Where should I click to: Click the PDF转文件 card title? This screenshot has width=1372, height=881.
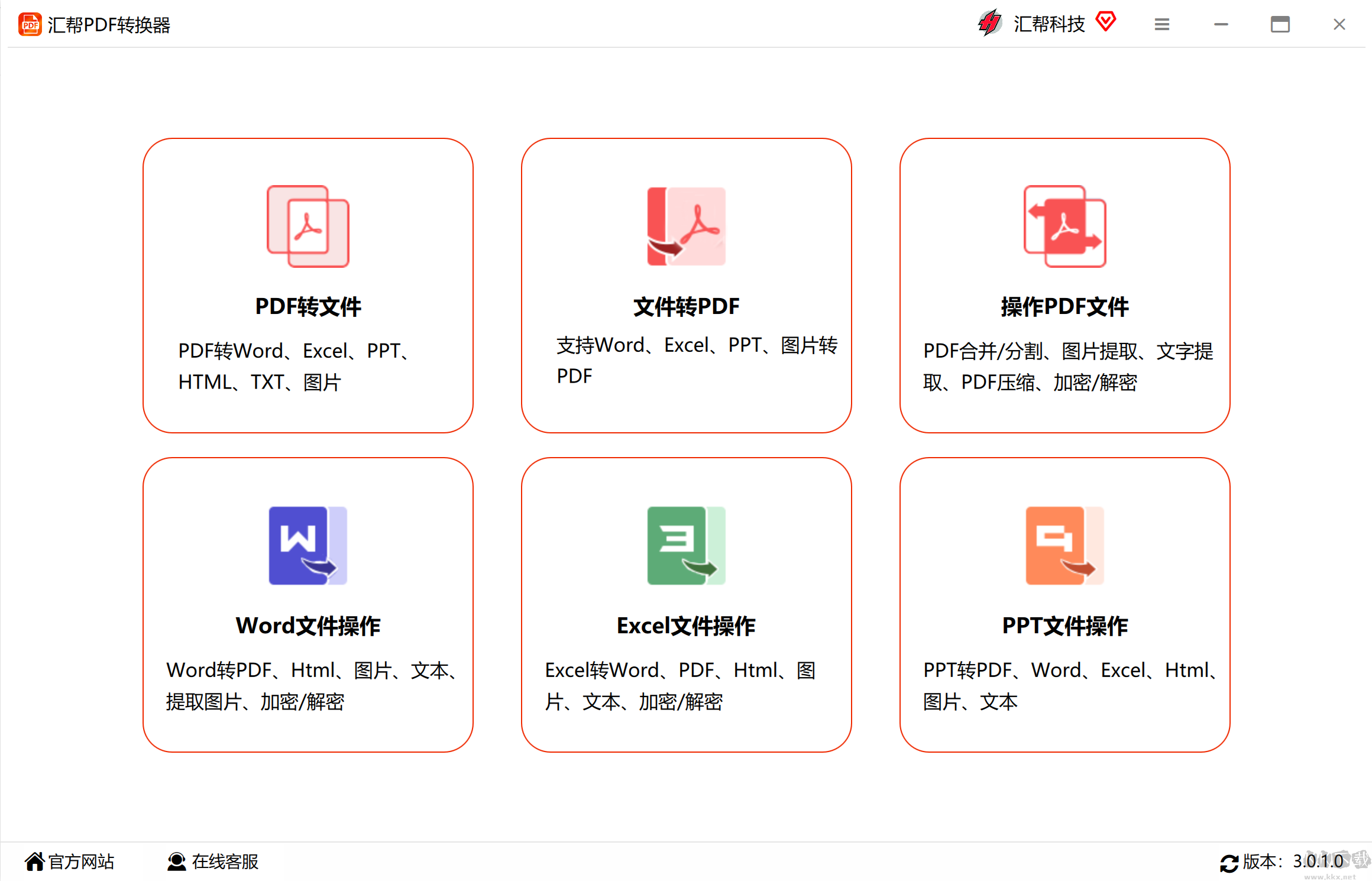tap(308, 306)
